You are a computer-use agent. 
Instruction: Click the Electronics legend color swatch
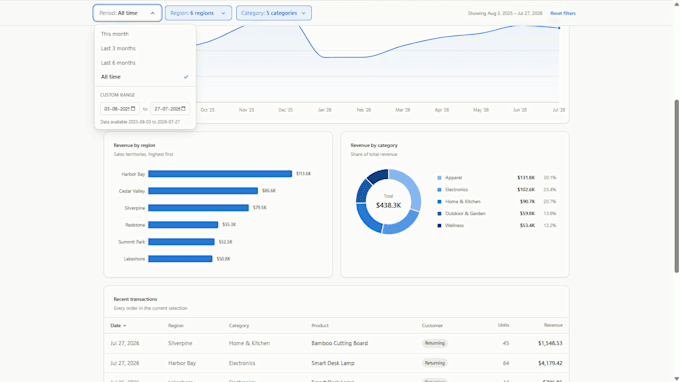click(x=439, y=189)
